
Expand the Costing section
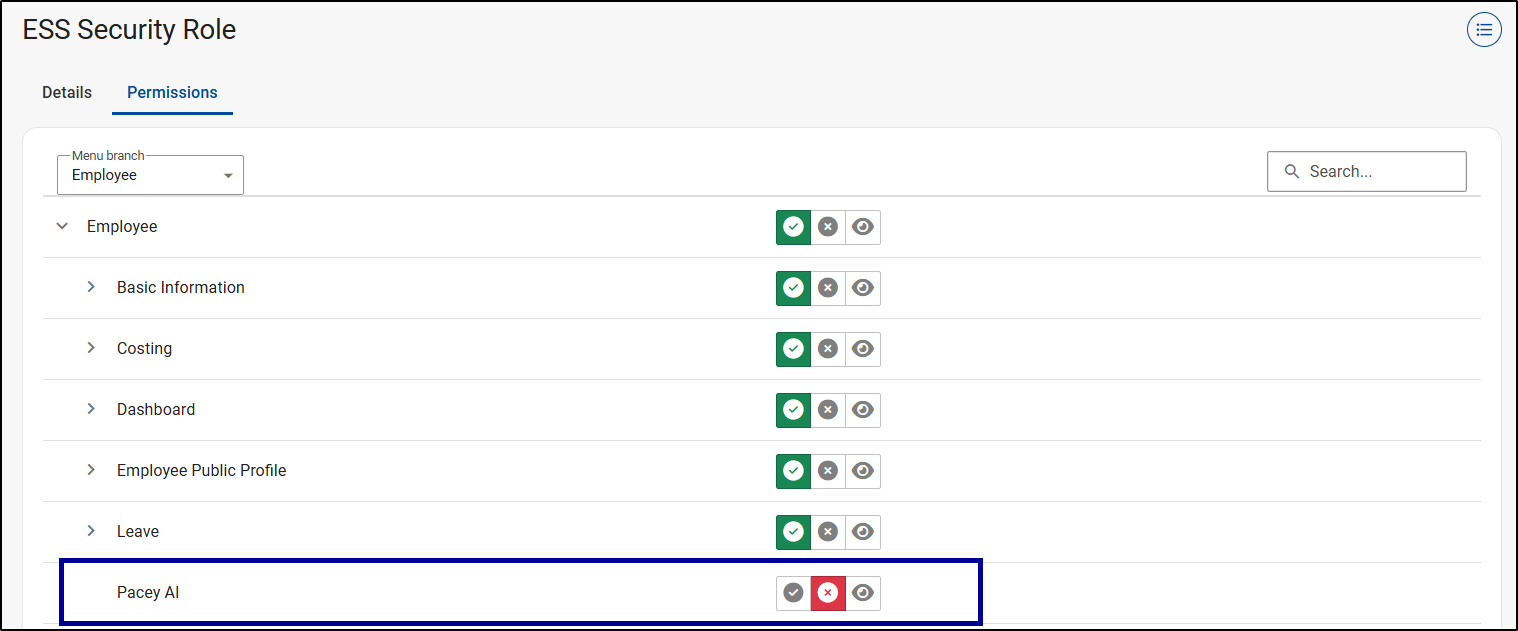click(91, 349)
